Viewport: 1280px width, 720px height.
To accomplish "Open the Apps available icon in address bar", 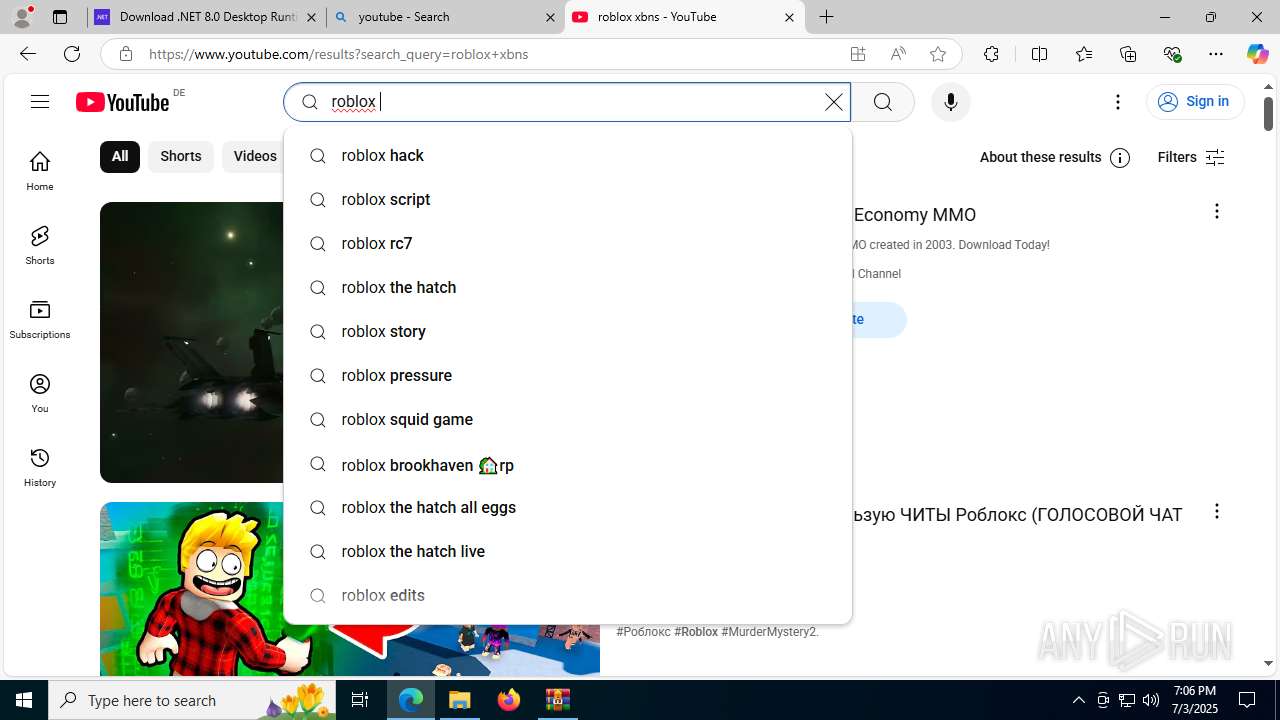I will coord(858,54).
